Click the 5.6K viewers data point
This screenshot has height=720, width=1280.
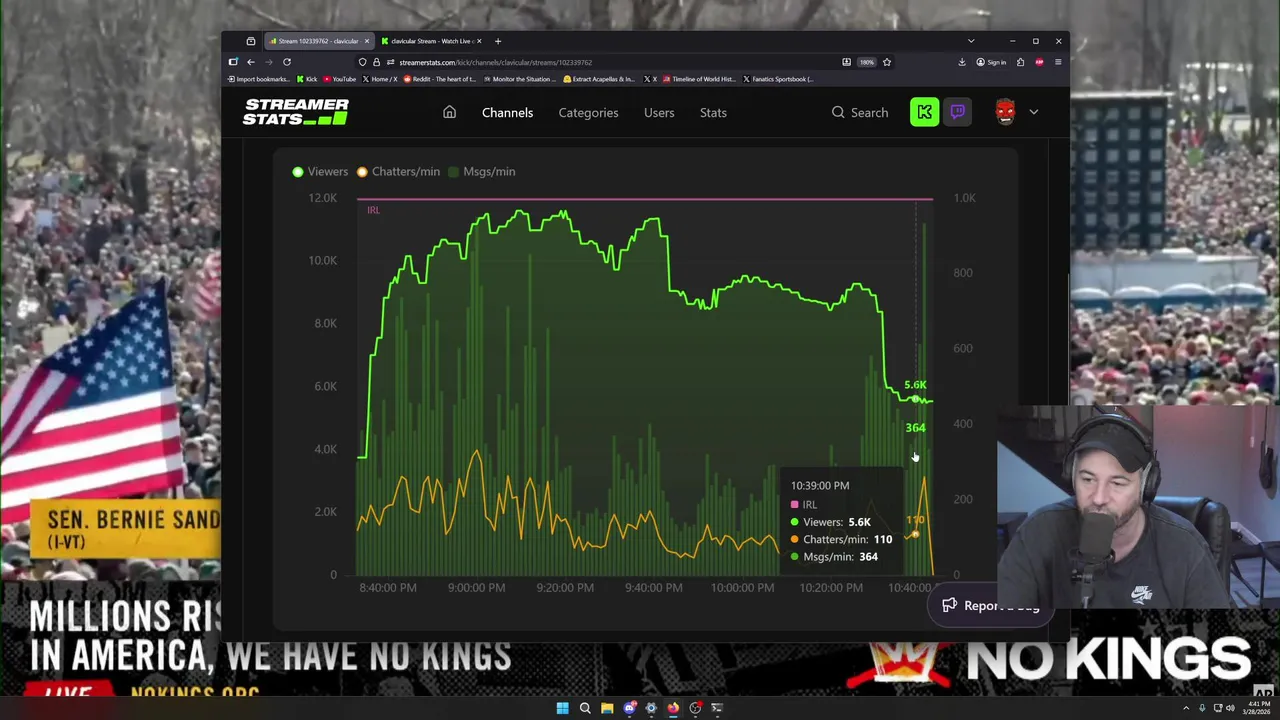pos(915,399)
